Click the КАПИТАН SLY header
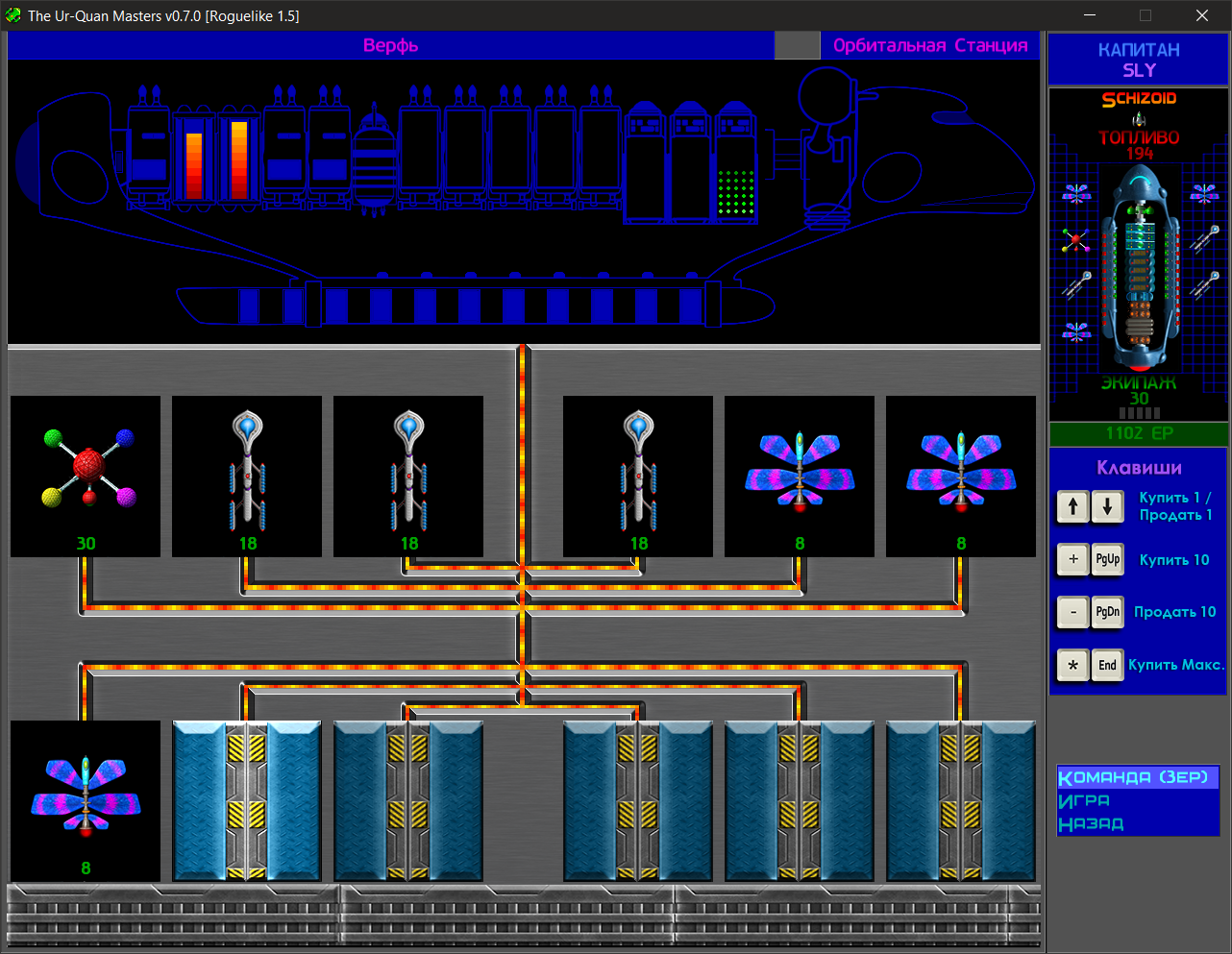Image resolution: width=1232 pixels, height=954 pixels. (1139, 60)
